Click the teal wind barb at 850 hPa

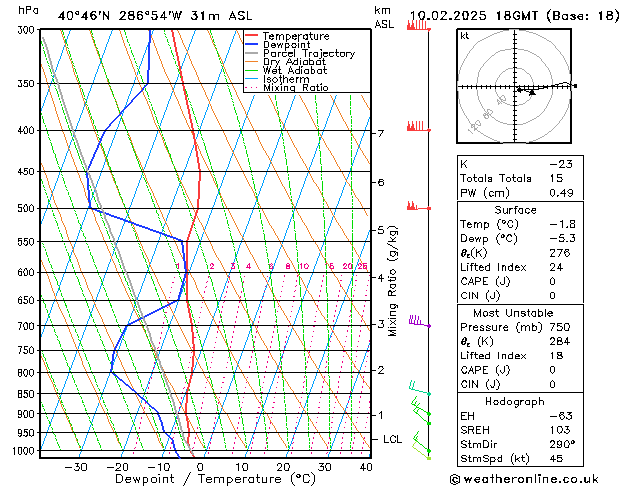point(420,388)
